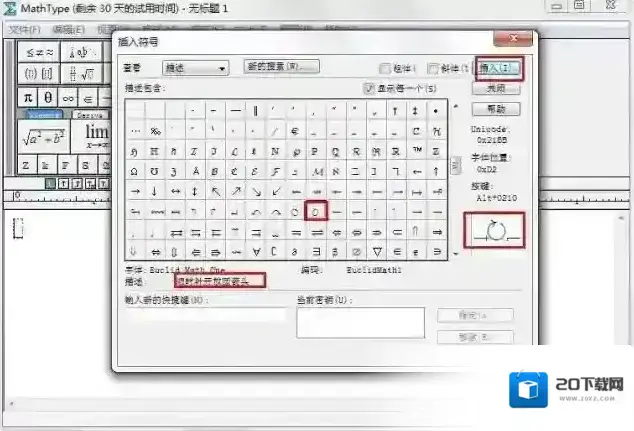Insert the pi symbol from MathType toolbar
This screenshot has width=634, height=431.
click(x=27, y=98)
